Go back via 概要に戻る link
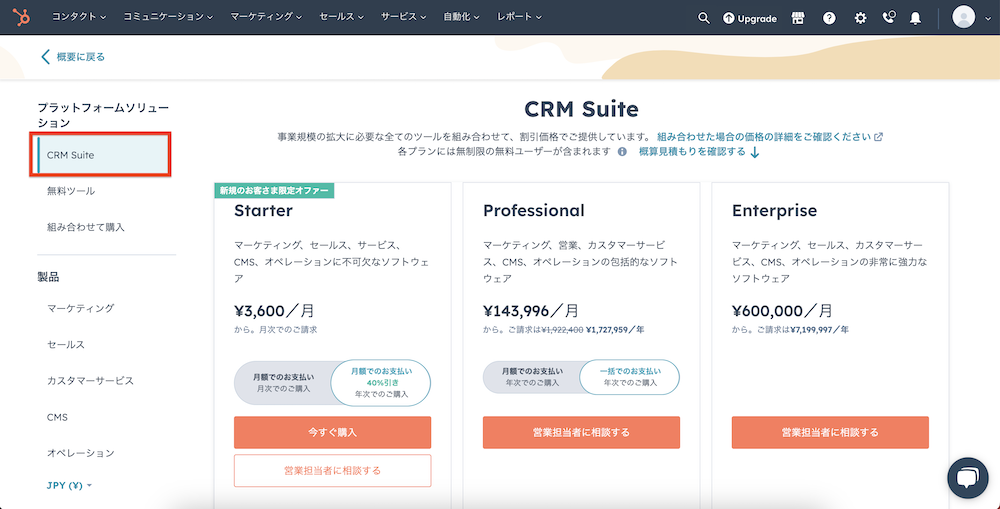 (x=80, y=57)
